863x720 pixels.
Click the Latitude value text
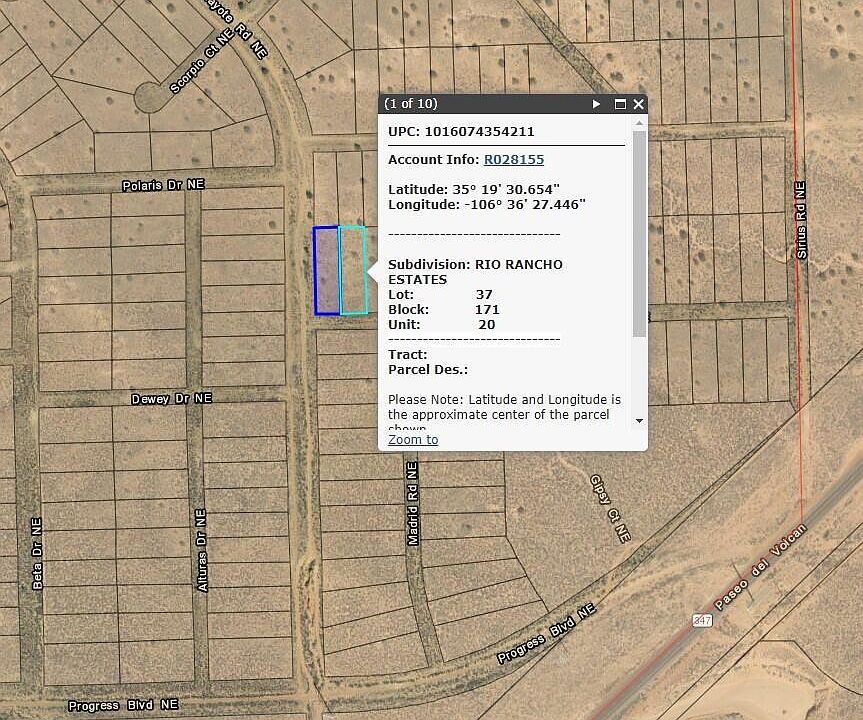coord(506,189)
